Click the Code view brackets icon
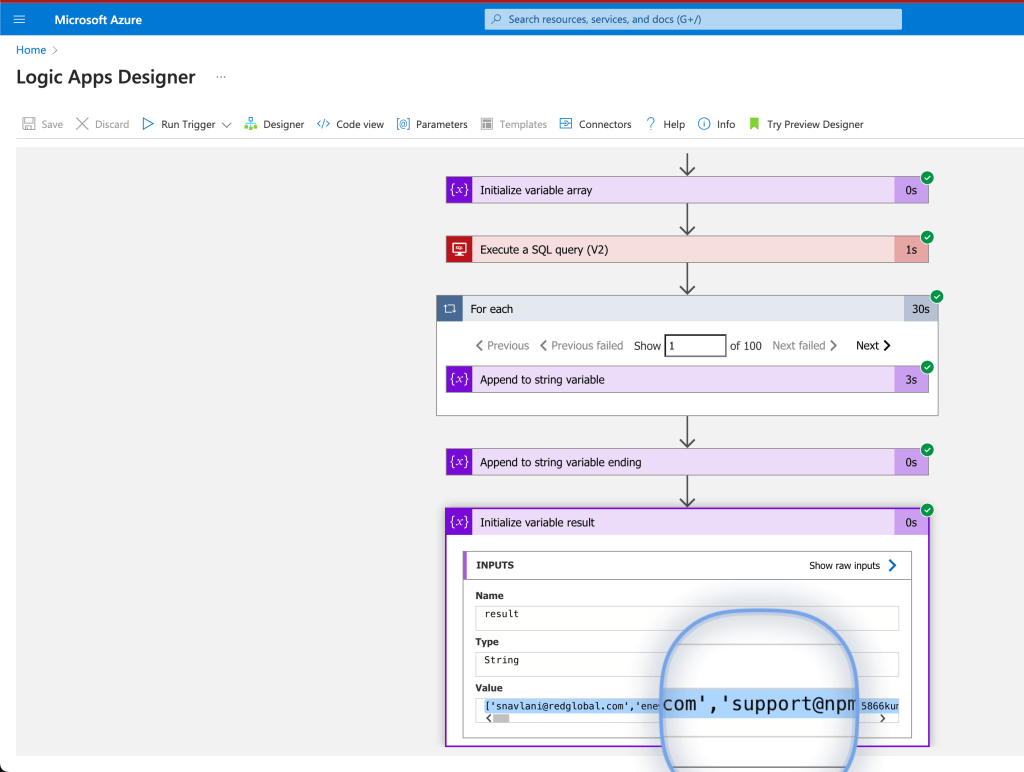The height and width of the screenshot is (772, 1024). (x=323, y=124)
